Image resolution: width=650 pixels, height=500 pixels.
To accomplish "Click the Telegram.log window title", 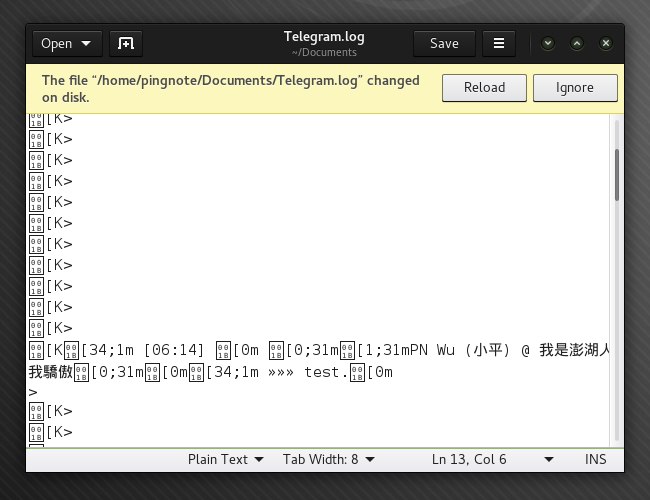I will (324, 36).
